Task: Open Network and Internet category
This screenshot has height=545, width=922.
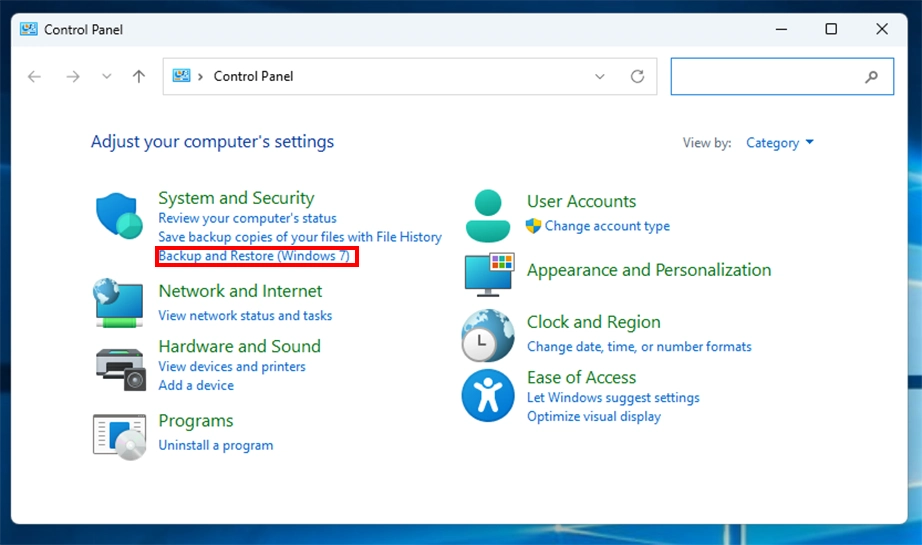Action: [240, 291]
